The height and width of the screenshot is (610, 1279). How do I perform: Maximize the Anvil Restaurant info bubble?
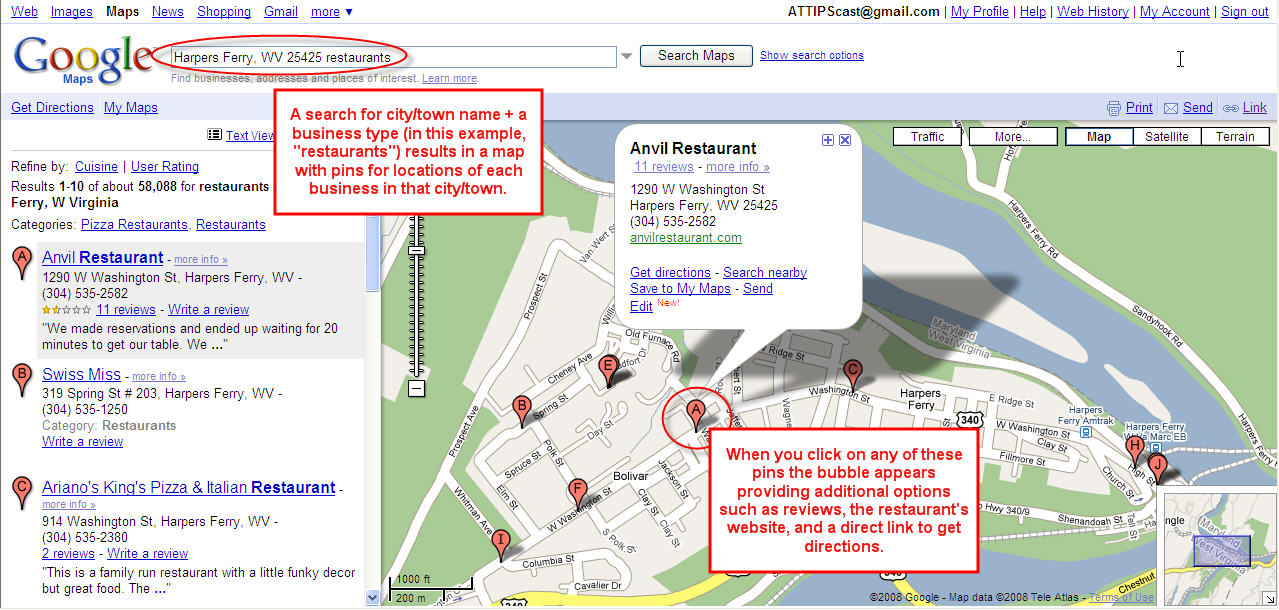point(828,141)
